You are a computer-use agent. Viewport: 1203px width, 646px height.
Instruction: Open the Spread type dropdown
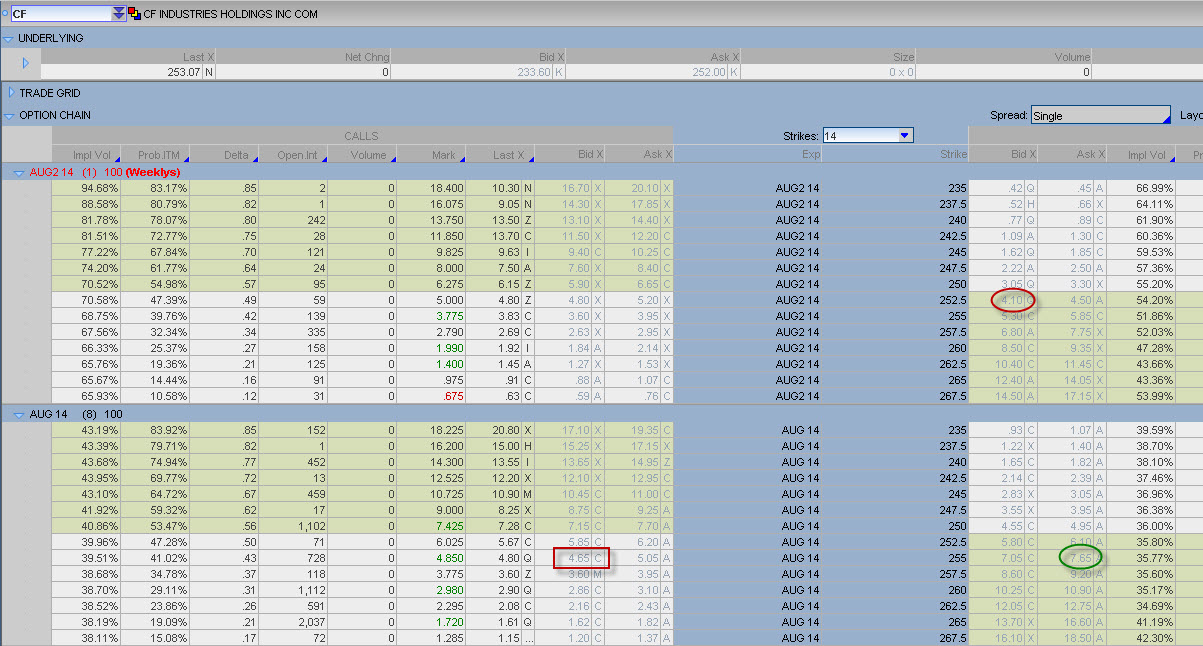pos(1100,115)
